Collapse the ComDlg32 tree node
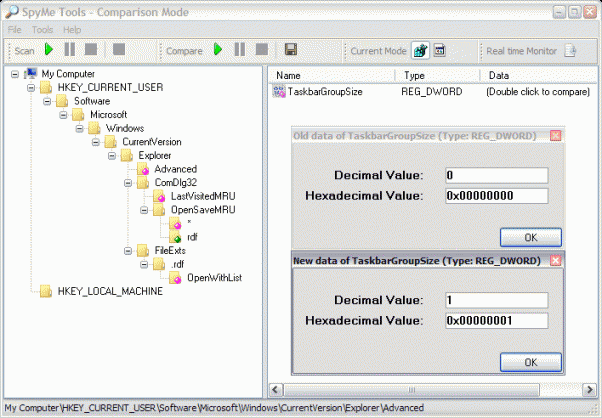Screen dimensions: 602x418 click(x=128, y=183)
